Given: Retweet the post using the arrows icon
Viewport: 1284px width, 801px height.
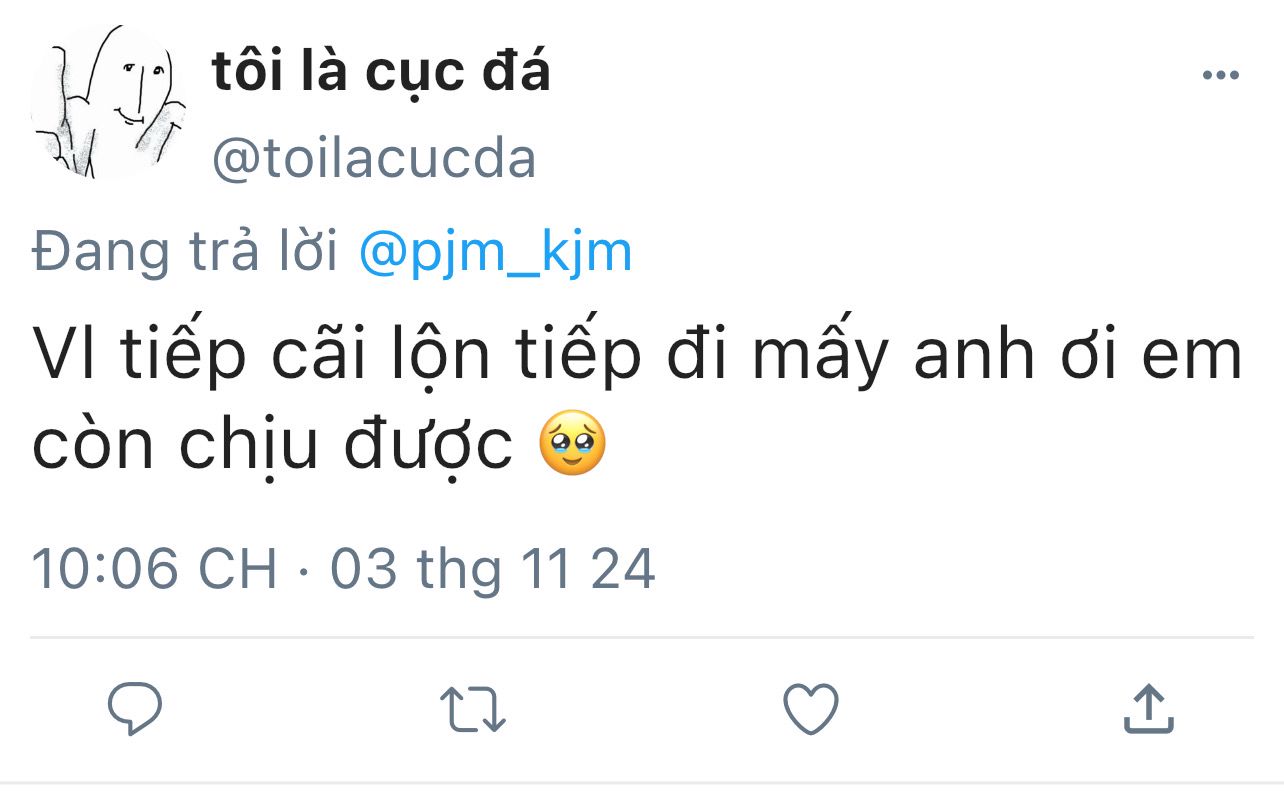Looking at the screenshot, I should click(474, 708).
